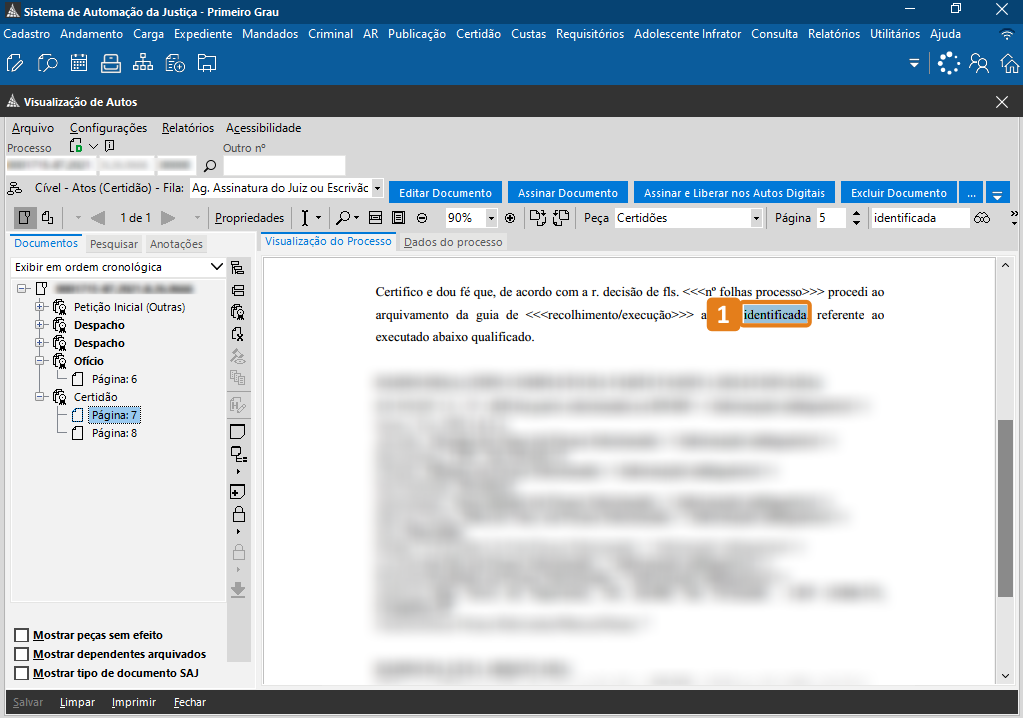Click Editar Documento button
The image size is (1023, 718).
tap(446, 193)
